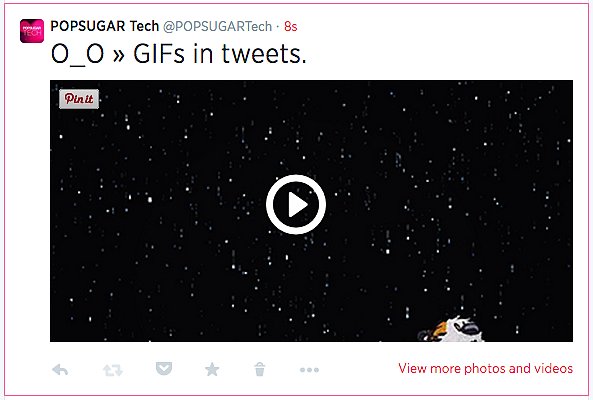Image resolution: width=593 pixels, height=400 pixels.
Task: Open View more photos and videos link
Action: 486,368
